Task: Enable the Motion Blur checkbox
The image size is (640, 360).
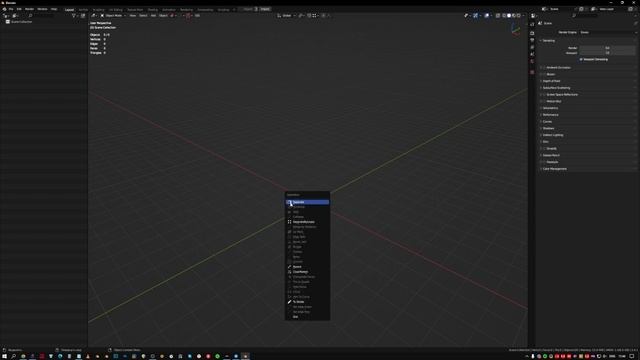Action: point(545,101)
